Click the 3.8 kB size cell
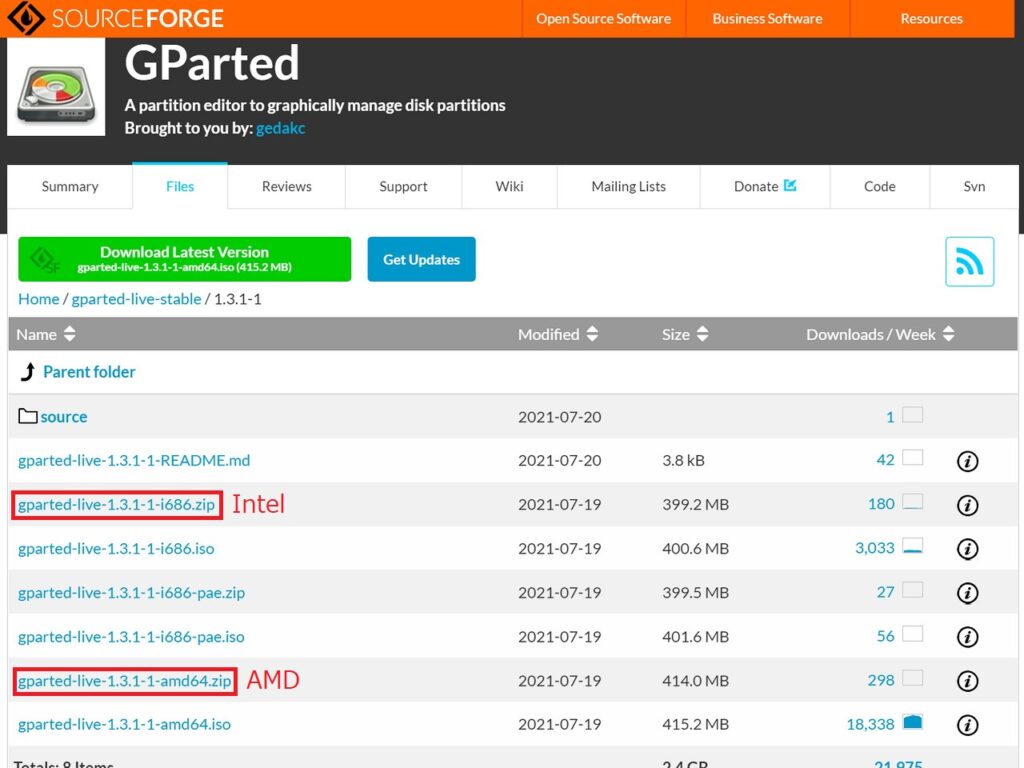The height and width of the screenshot is (768, 1024). (683, 460)
